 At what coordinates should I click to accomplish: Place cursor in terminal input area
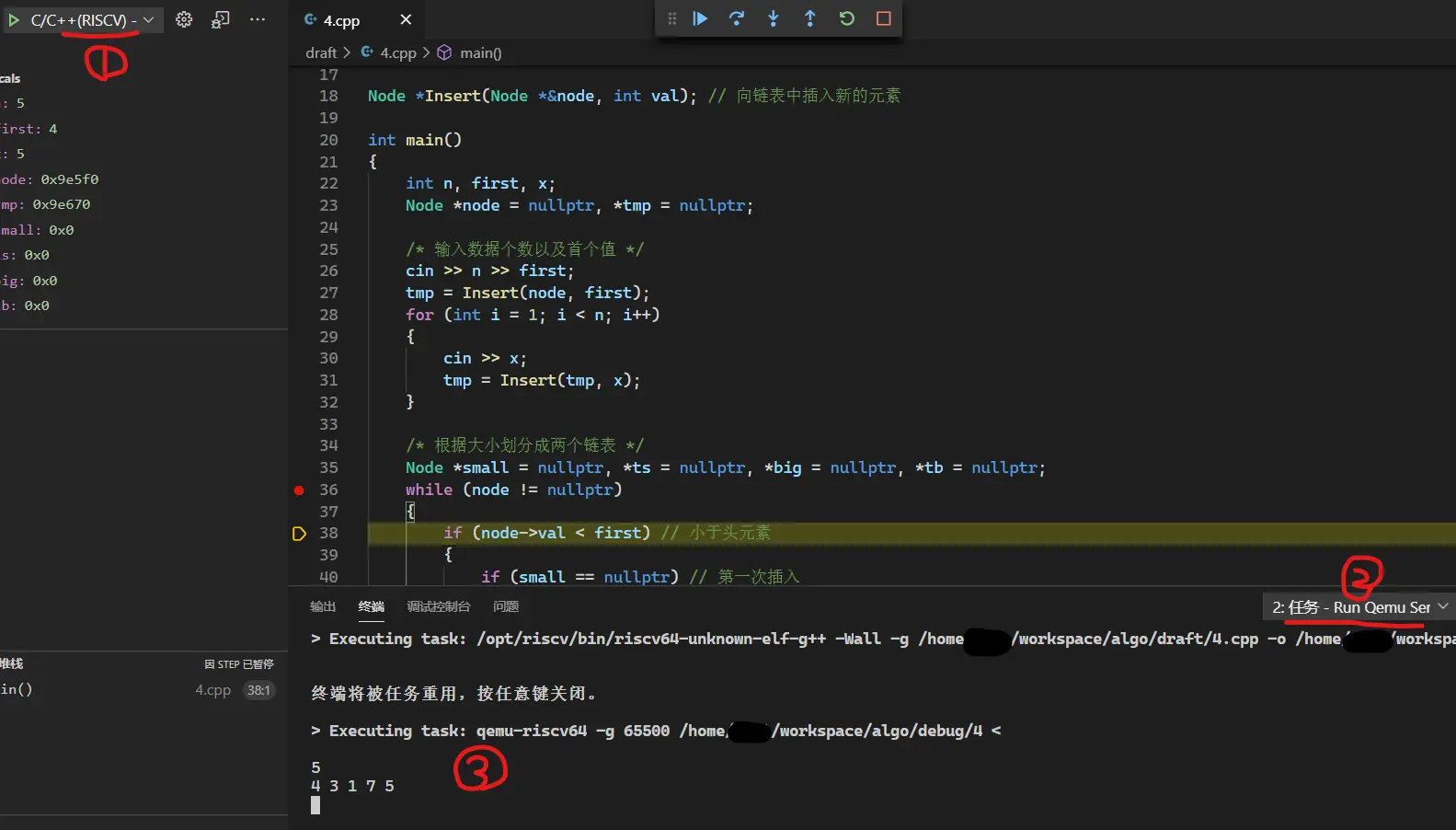coord(315,805)
